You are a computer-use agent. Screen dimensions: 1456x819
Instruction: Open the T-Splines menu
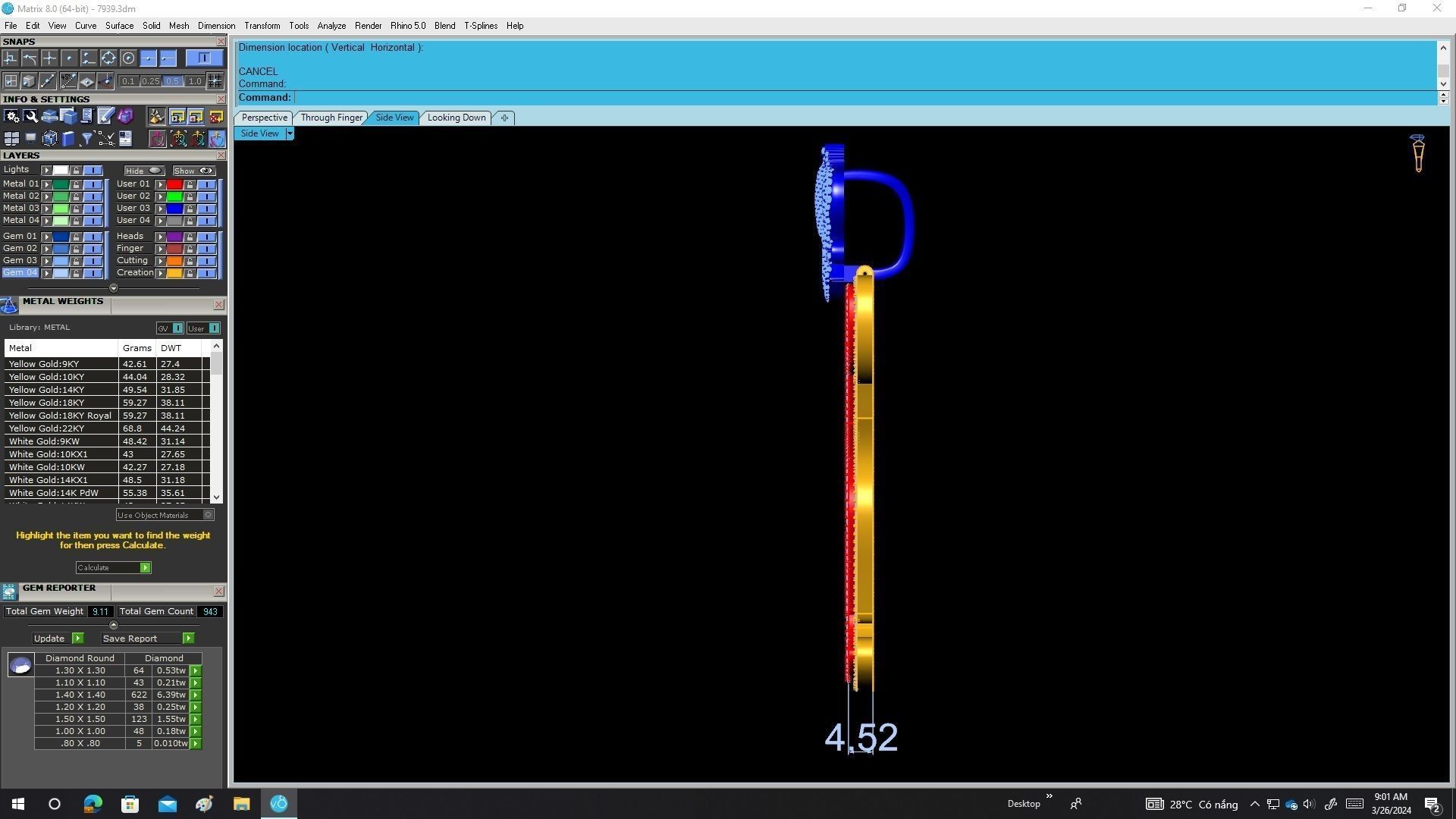(x=480, y=26)
